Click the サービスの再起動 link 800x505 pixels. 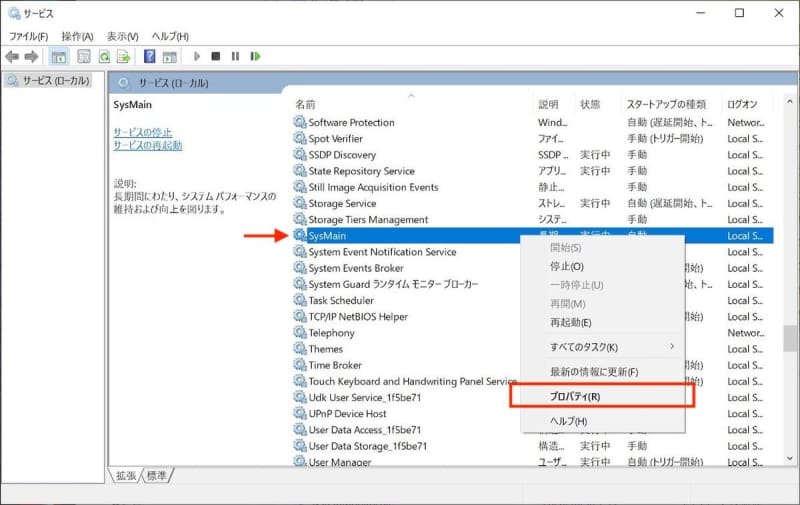[147, 145]
